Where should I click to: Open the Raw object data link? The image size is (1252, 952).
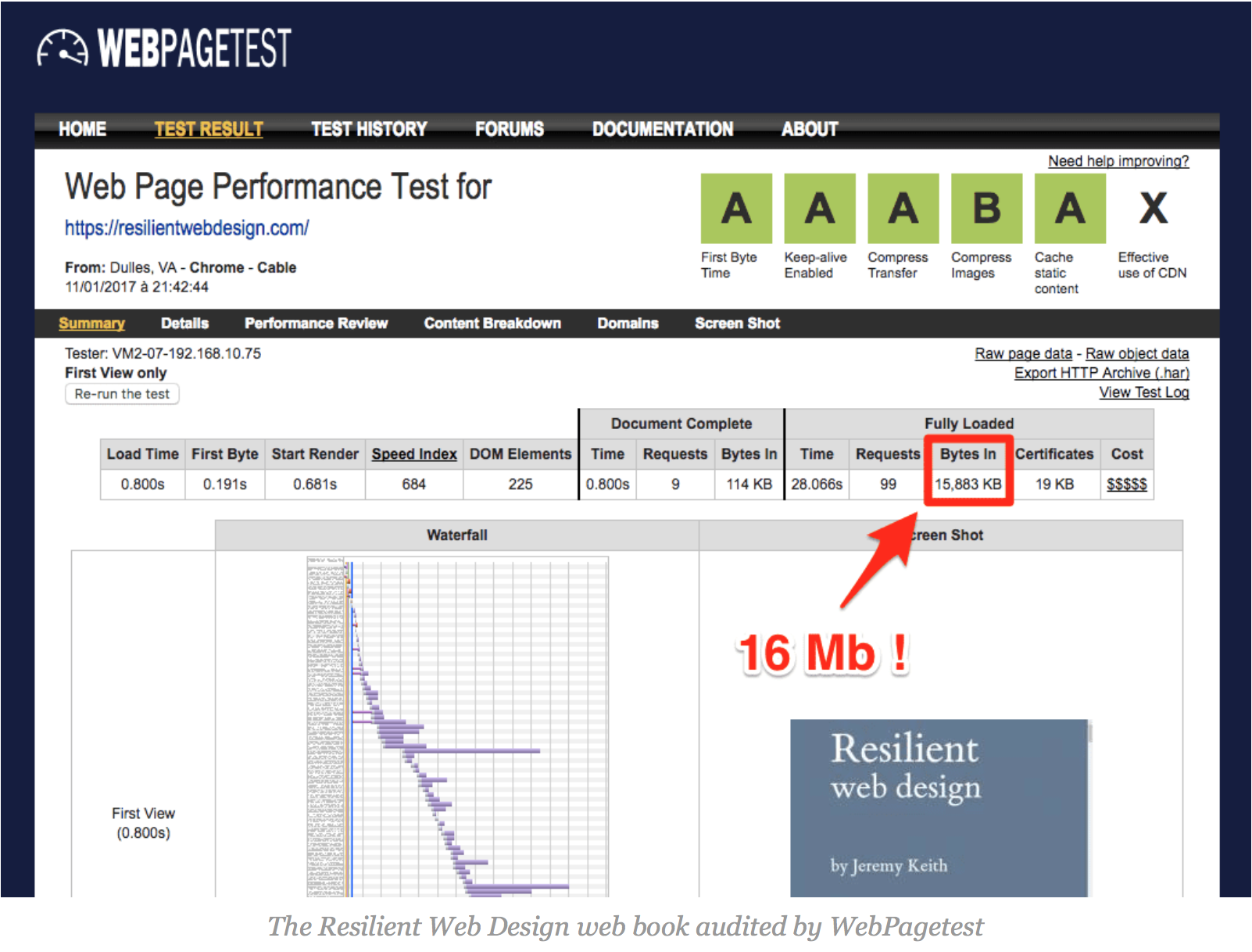pos(1137,353)
